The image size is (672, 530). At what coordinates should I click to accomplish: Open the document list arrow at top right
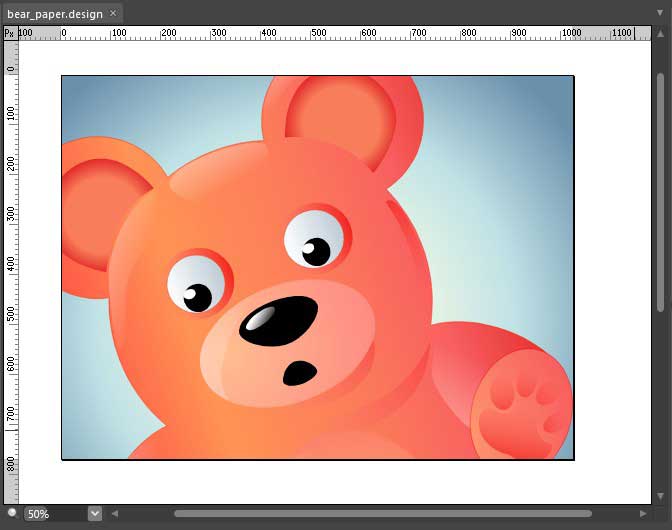pos(660,13)
